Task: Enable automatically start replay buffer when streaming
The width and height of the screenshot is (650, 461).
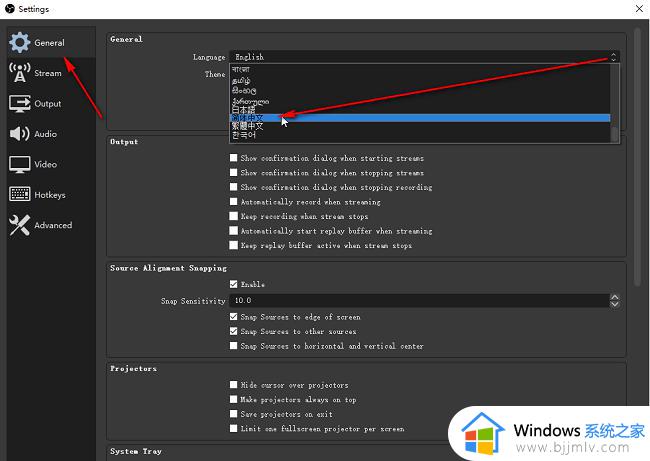Action: 233,230
